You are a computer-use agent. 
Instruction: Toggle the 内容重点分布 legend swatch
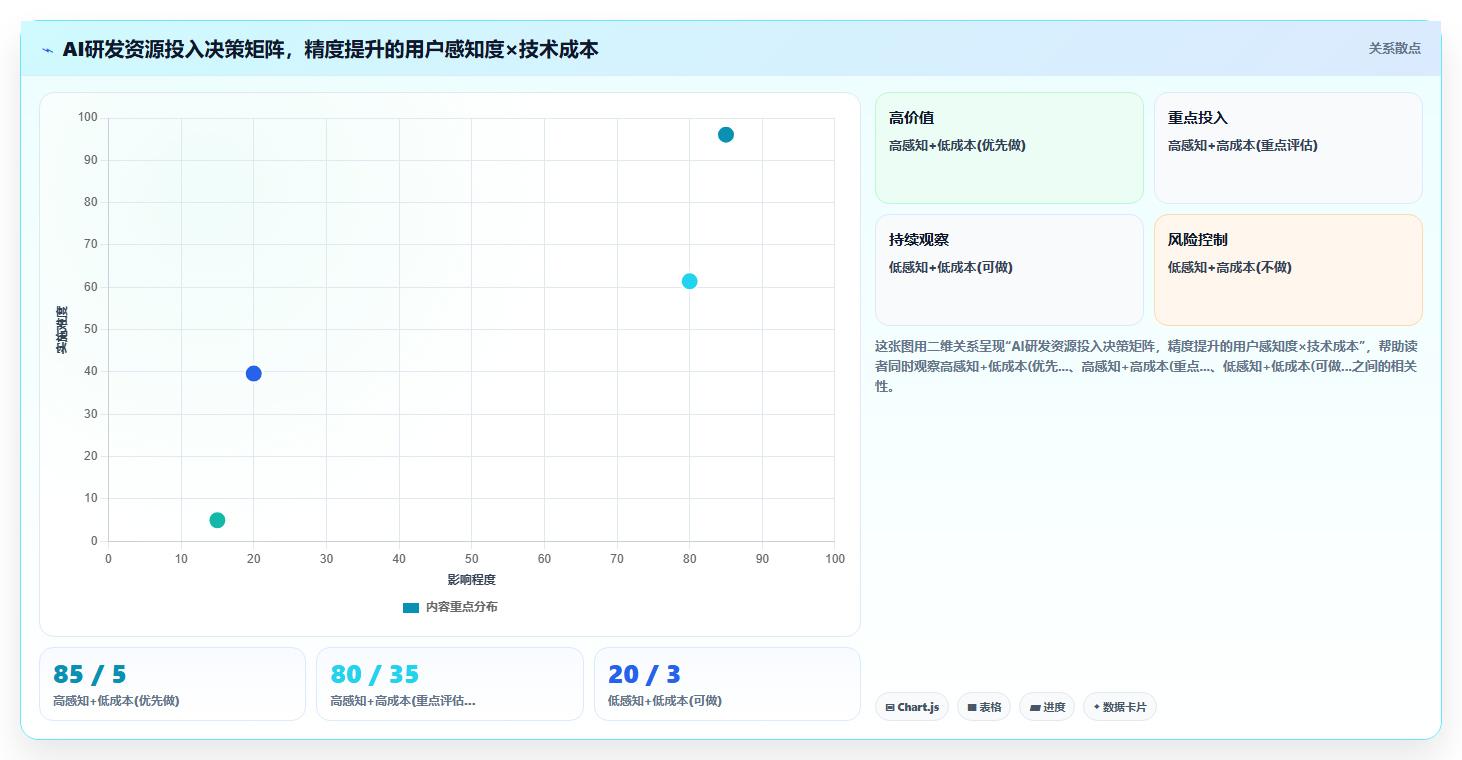tap(411, 608)
